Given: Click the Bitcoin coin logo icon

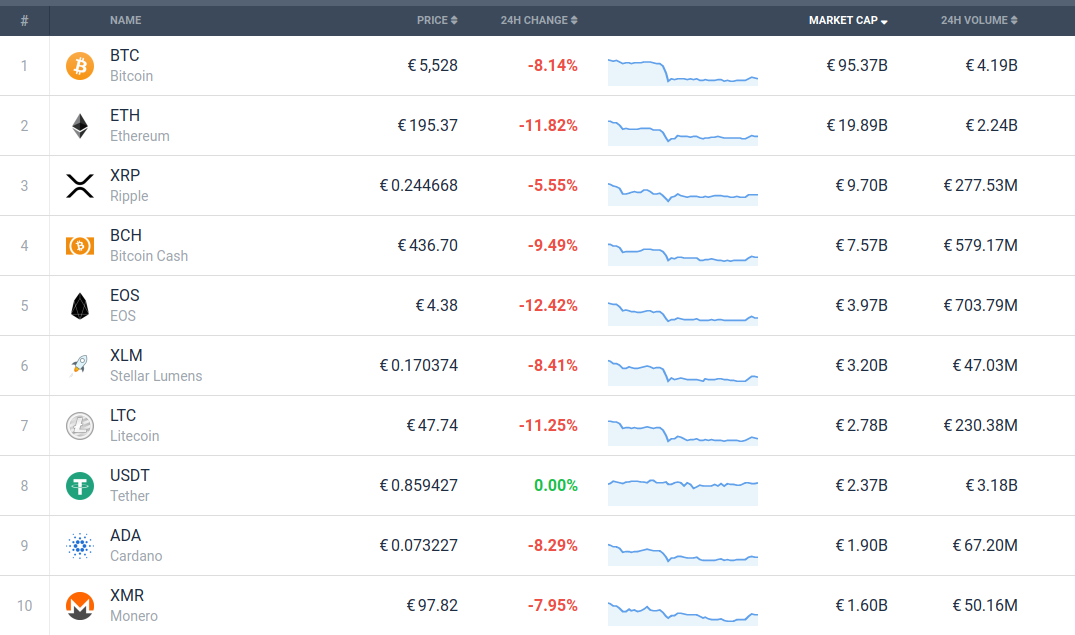Looking at the screenshot, I should click(x=79, y=66).
